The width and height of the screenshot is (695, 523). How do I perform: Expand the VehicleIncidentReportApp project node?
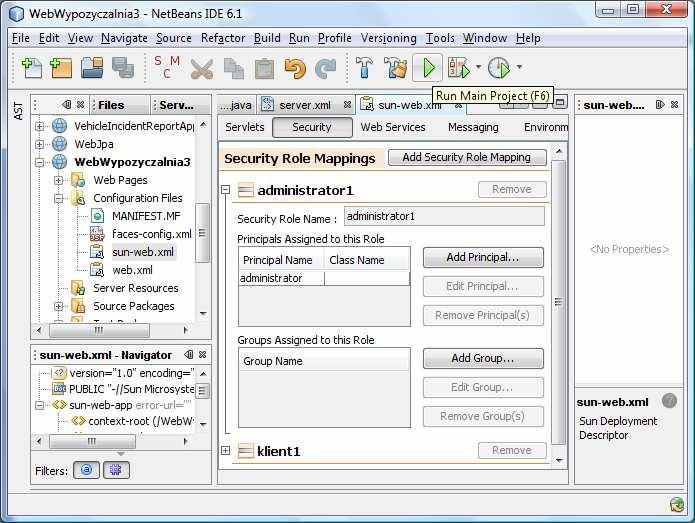point(39,126)
